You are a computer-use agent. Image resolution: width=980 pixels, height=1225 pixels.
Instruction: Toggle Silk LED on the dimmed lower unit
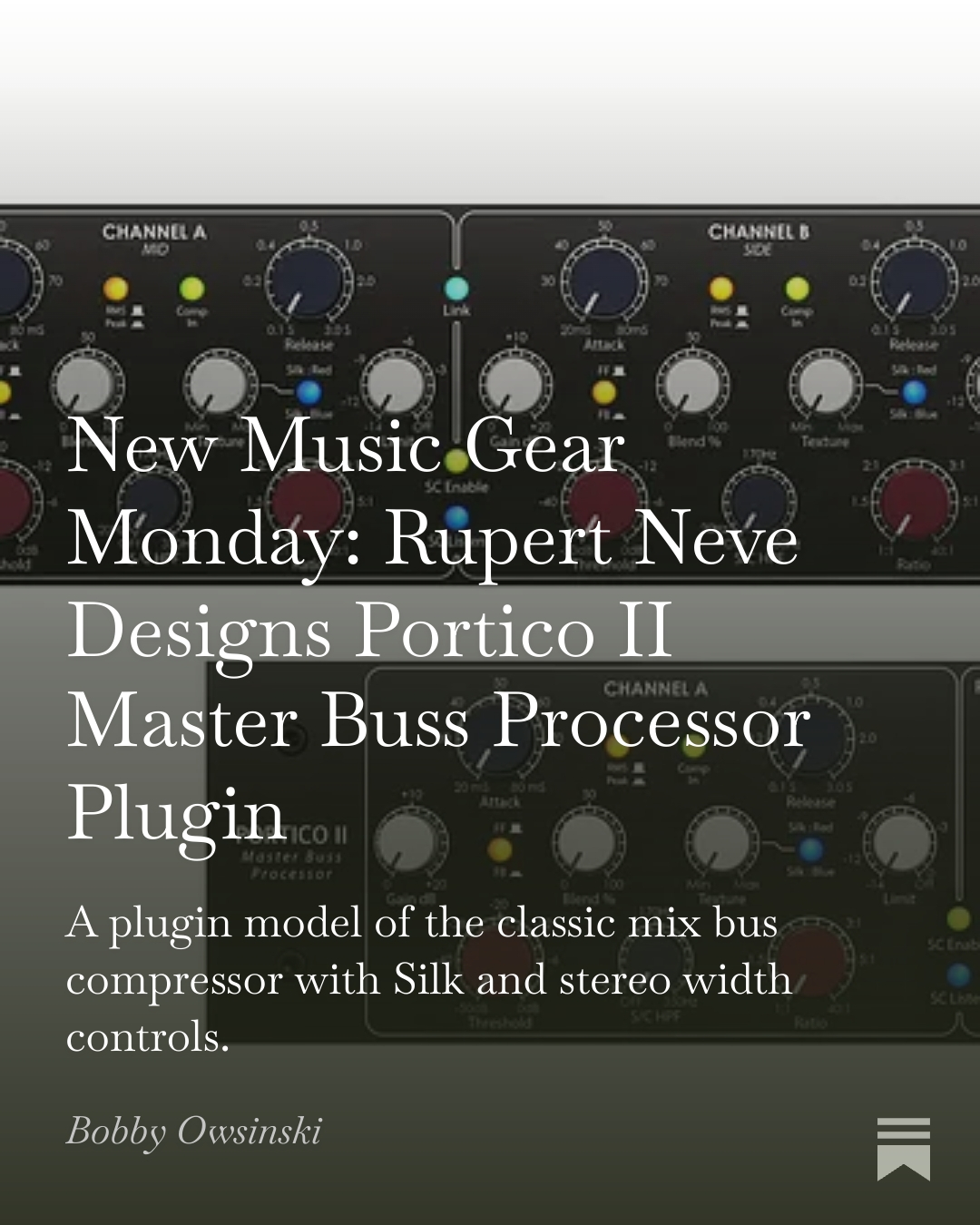click(x=809, y=850)
